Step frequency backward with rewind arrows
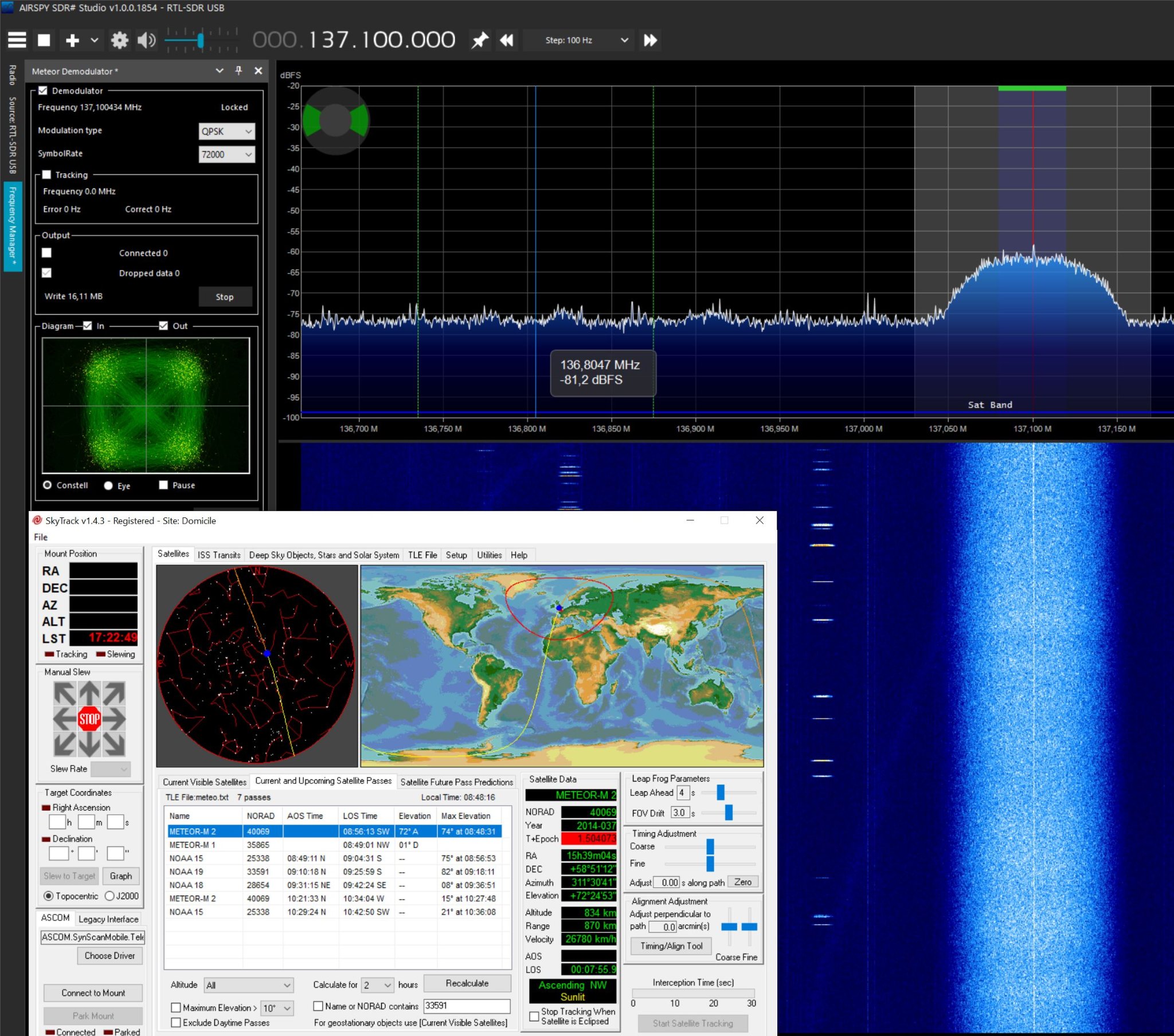The height and width of the screenshot is (1036, 1174). (507, 40)
